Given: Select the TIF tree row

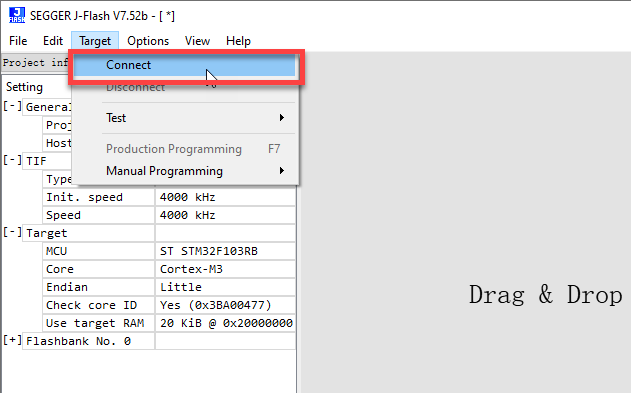Looking at the screenshot, I should pyautogui.click(x=47, y=161).
